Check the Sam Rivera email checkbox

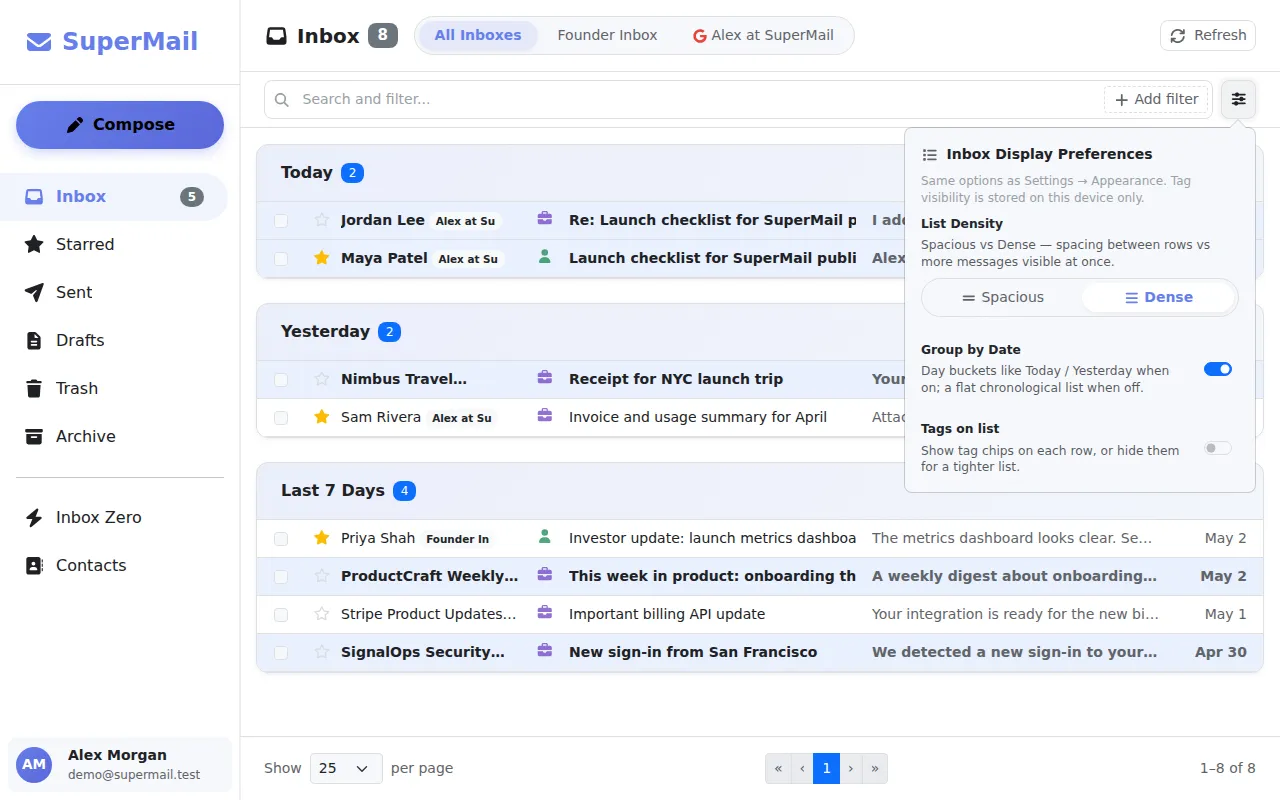pos(281,417)
